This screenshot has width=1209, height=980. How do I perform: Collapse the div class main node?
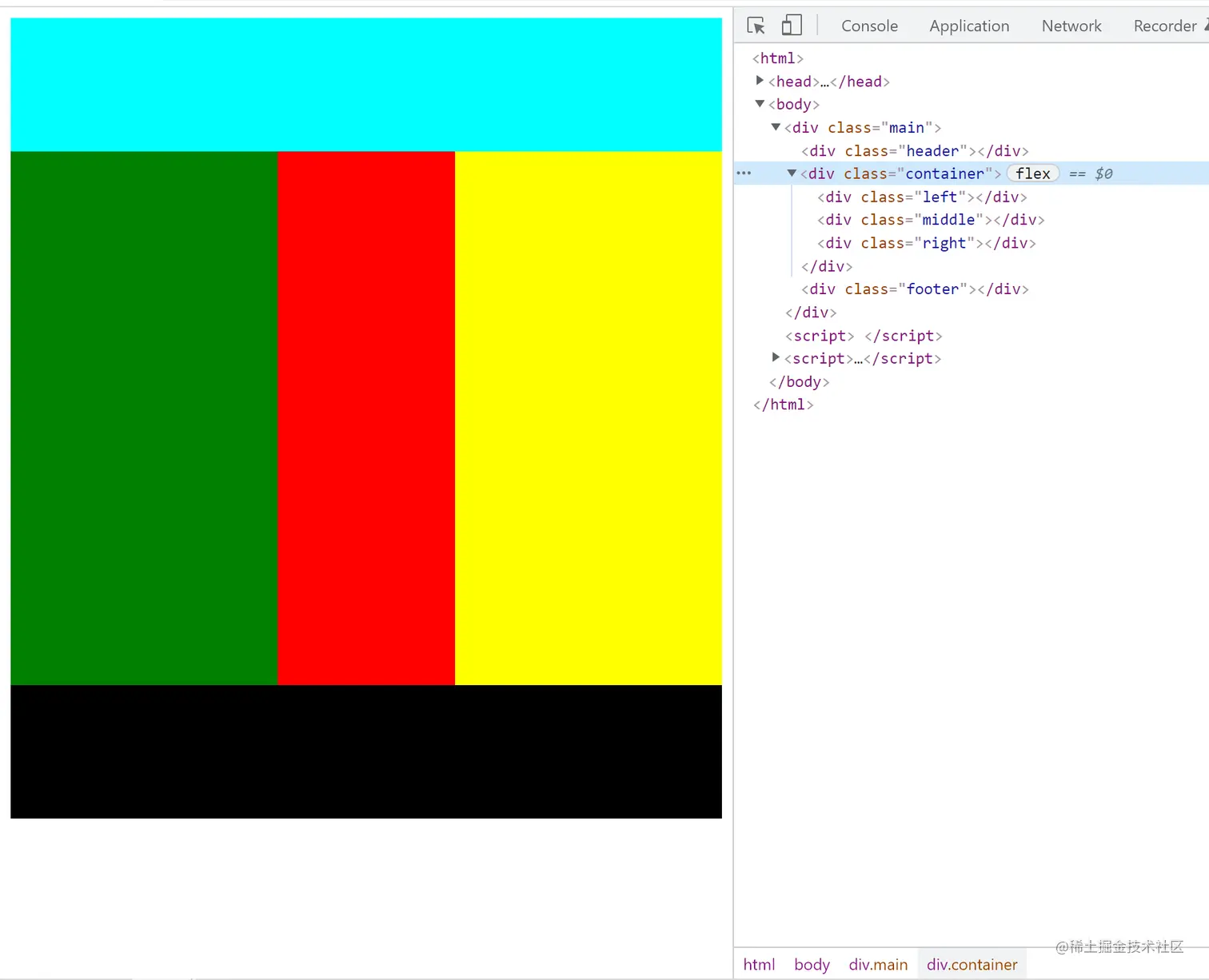coord(776,127)
